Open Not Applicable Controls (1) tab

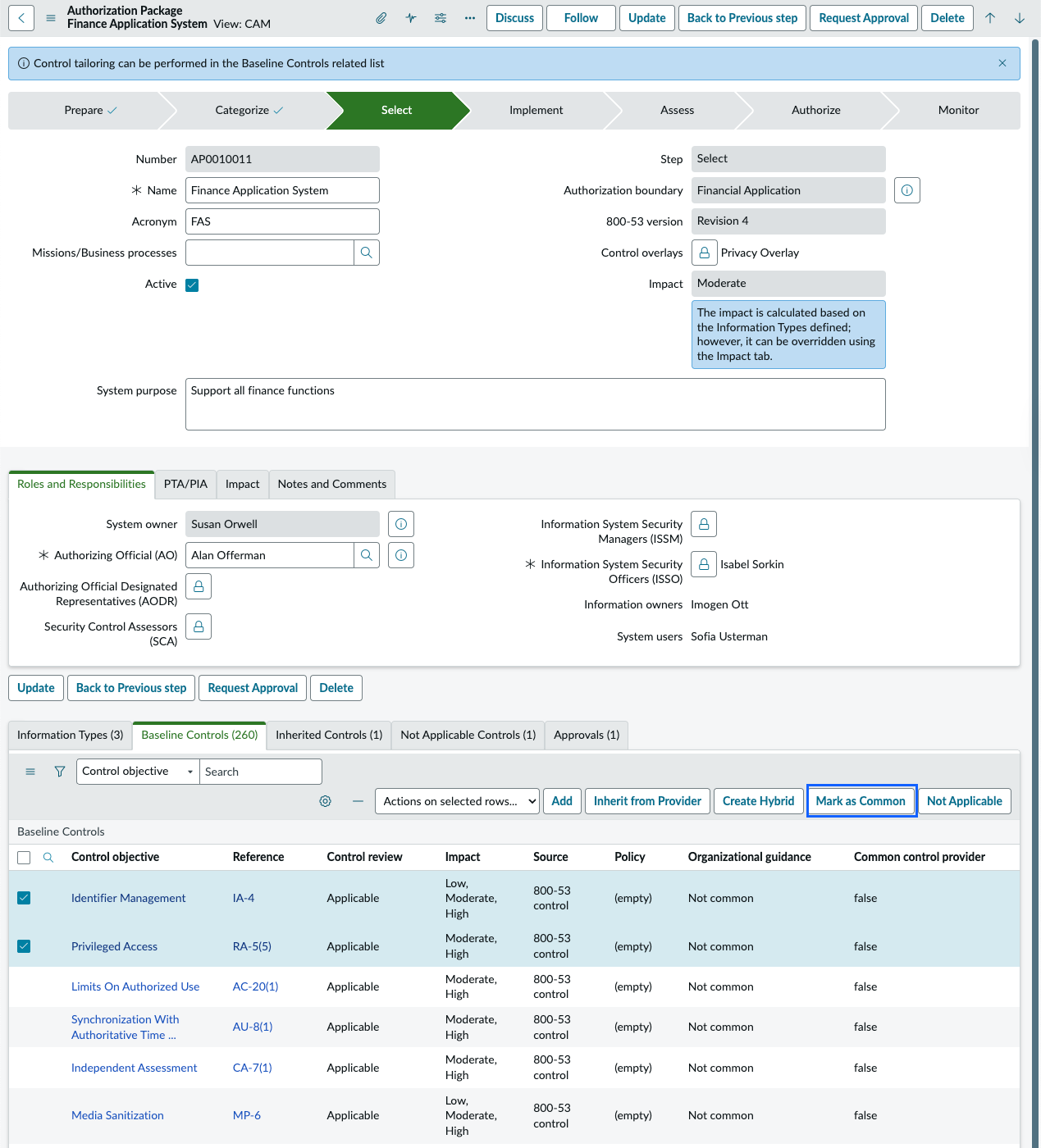click(x=468, y=735)
